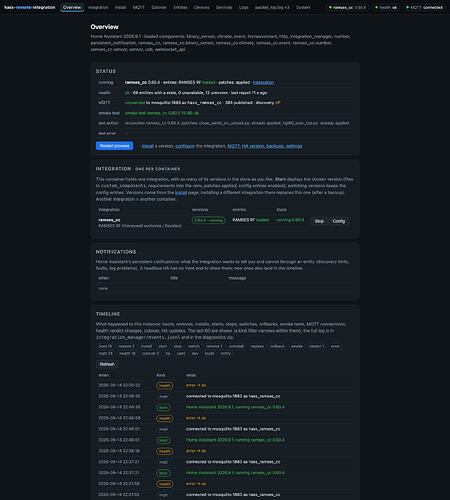
Task: Click the ramses_cc integration name
Action: [109, 220]
